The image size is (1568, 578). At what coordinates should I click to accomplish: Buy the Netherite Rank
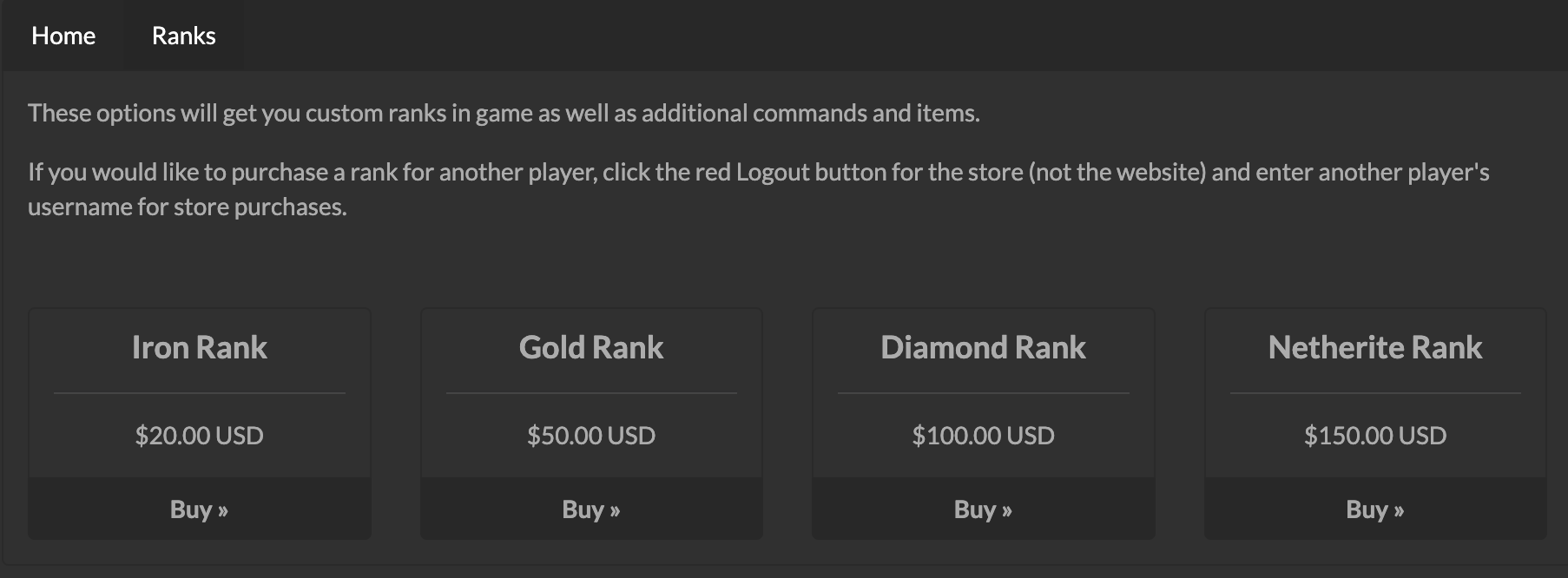(1375, 509)
